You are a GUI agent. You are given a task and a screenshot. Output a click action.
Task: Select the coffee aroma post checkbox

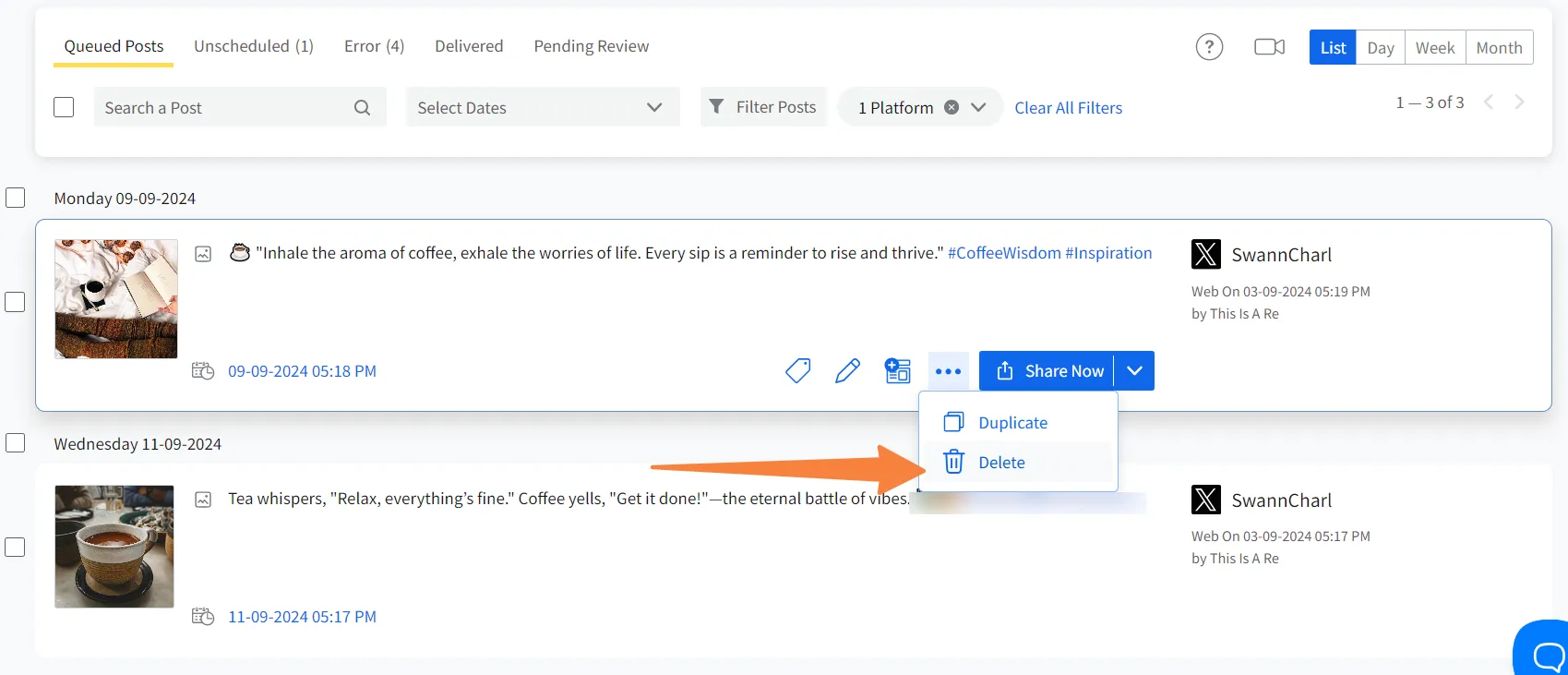(16, 302)
